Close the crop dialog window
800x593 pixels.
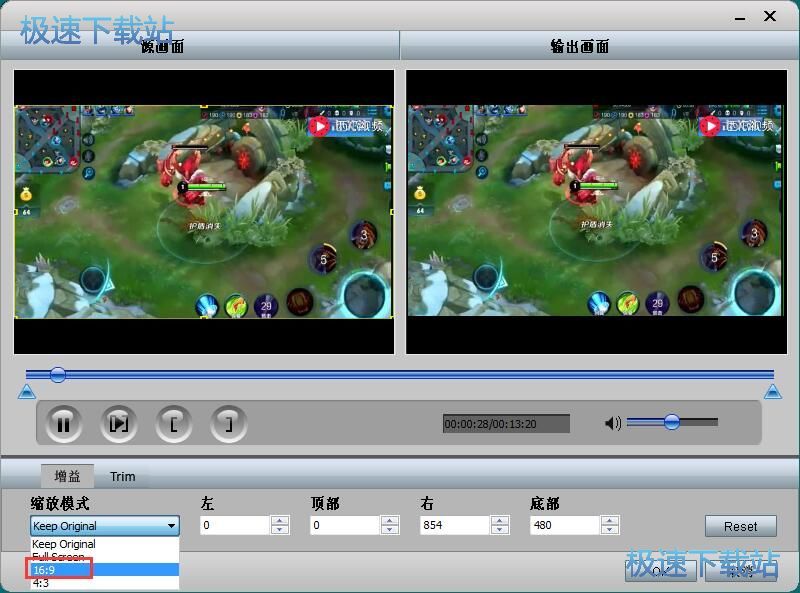click(x=770, y=16)
